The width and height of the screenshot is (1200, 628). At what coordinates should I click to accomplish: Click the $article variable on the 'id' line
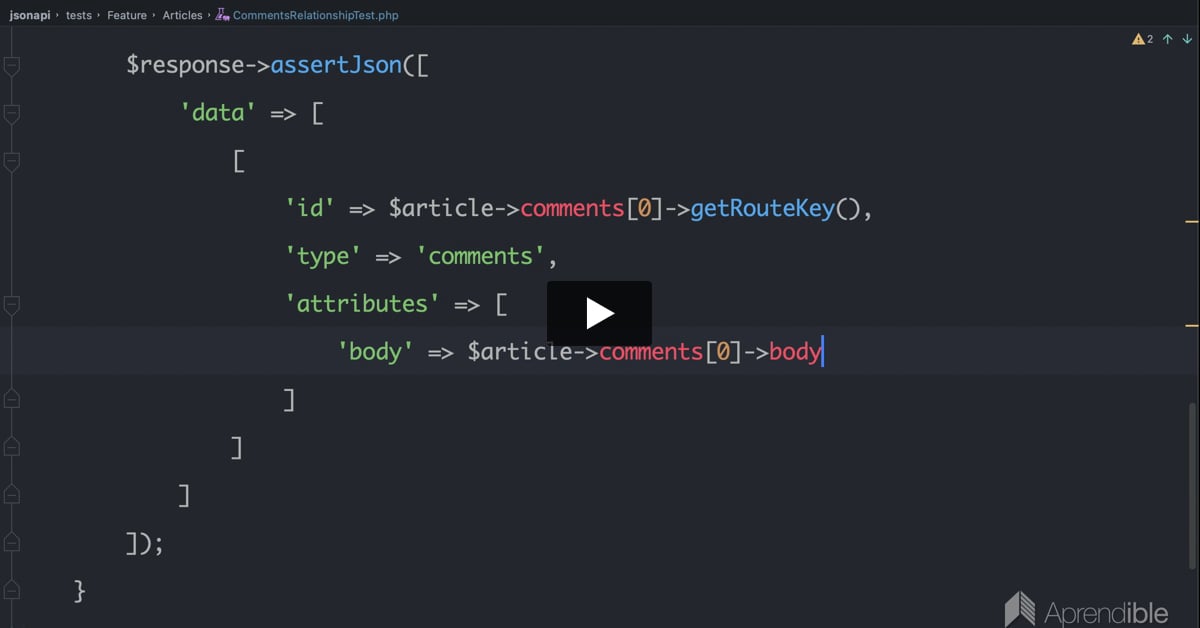(441, 209)
